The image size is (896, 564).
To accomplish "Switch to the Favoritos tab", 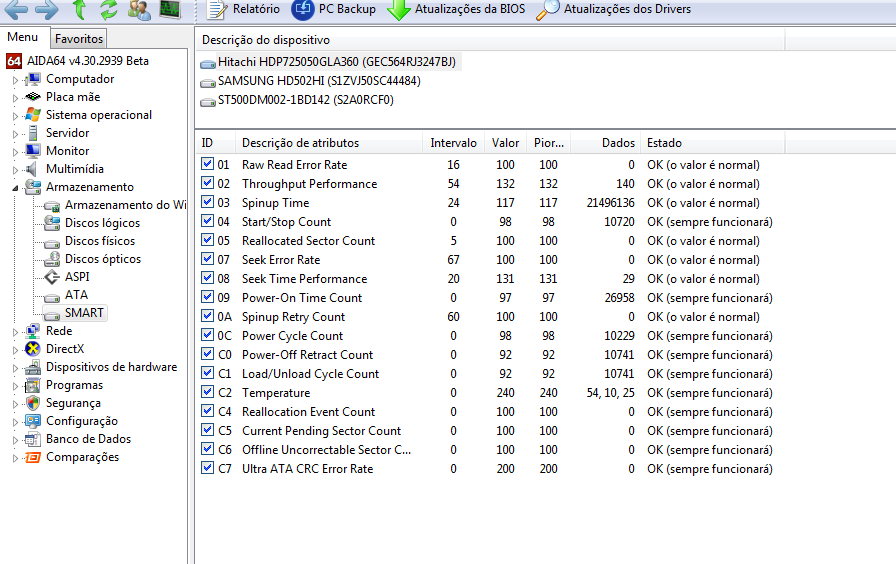I will pyautogui.click(x=79, y=39).
